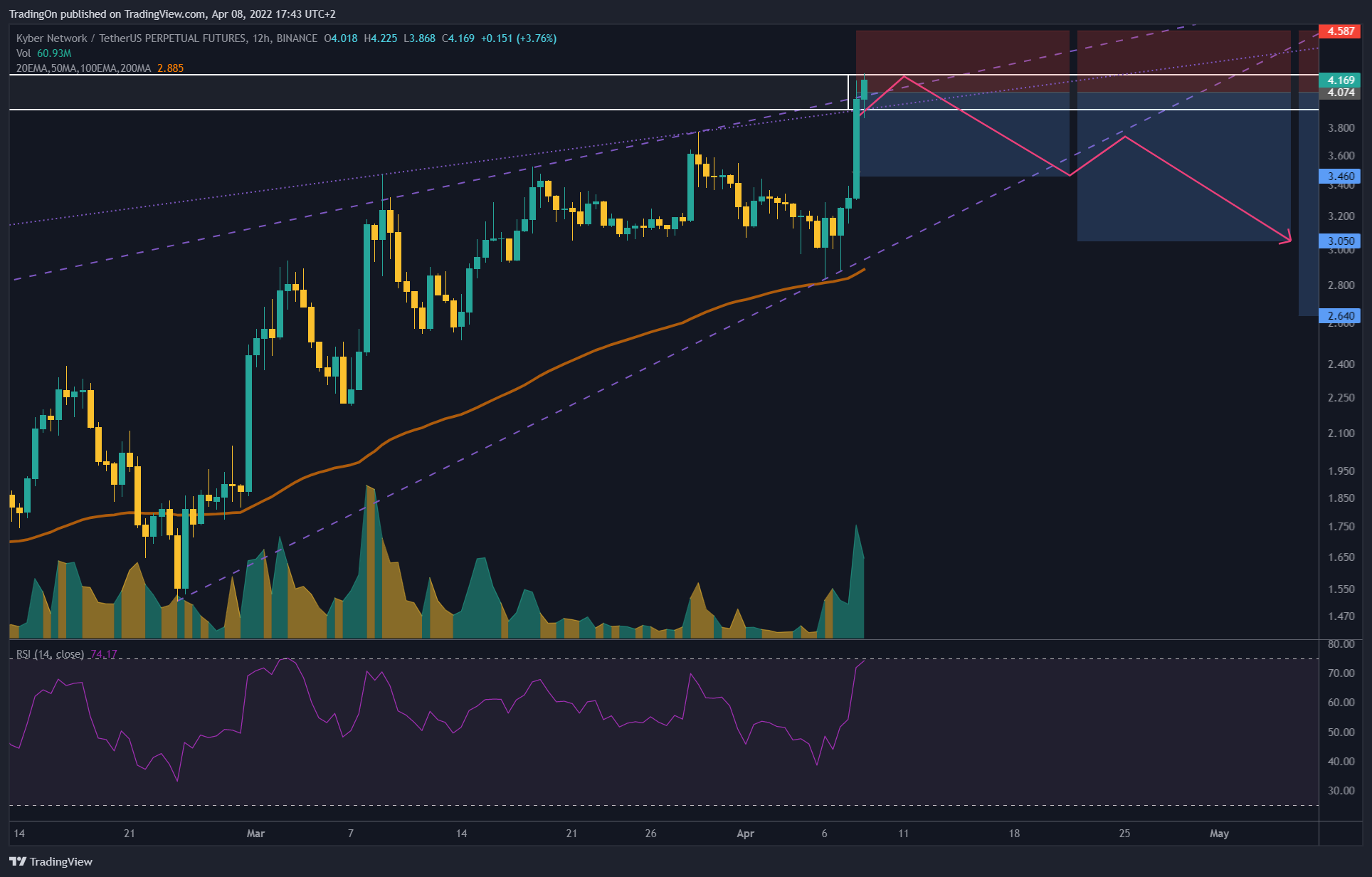Image resolution: width=1372 pixels, height=877 pixels.
Task: Click the TradingView logo at the bottom
Action: pos(51,861)
